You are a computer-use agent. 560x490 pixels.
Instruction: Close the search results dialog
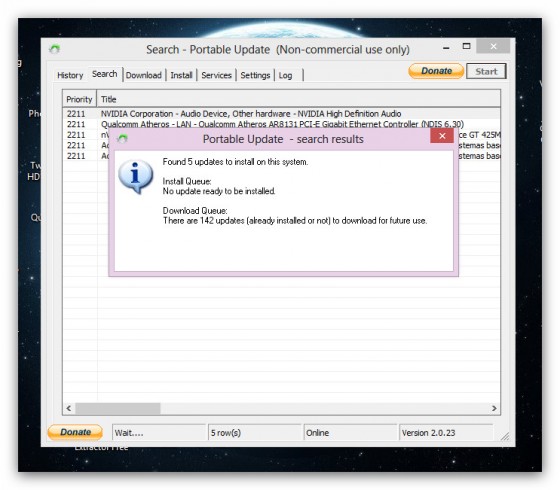442,136
